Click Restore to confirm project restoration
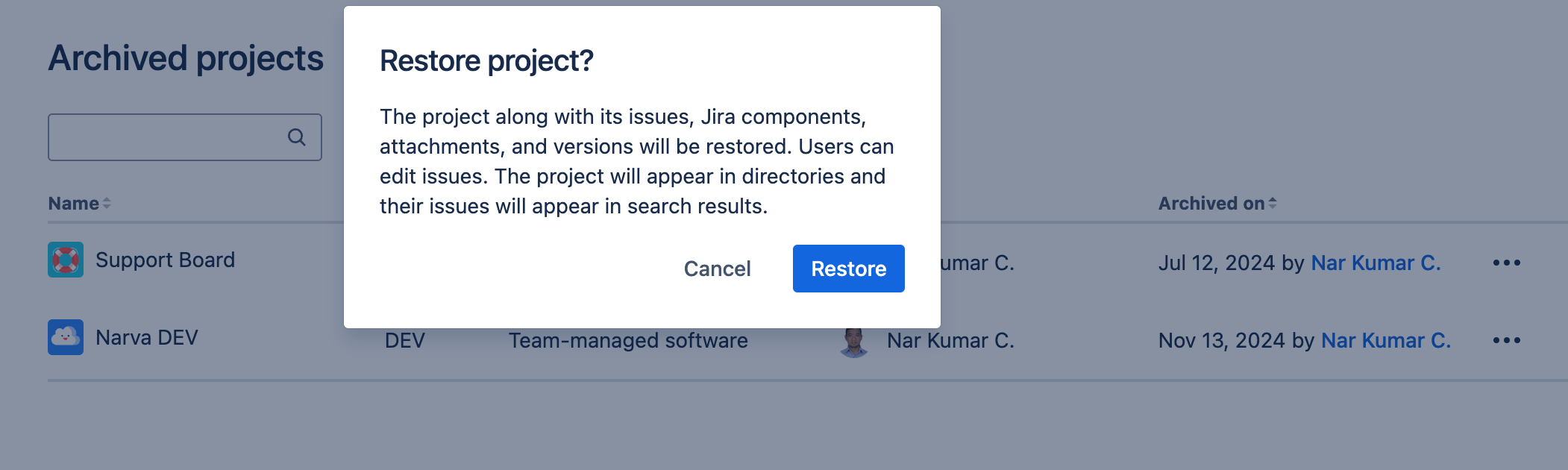The width and height of the screenshot is (1568, 470). click(848, 269)
